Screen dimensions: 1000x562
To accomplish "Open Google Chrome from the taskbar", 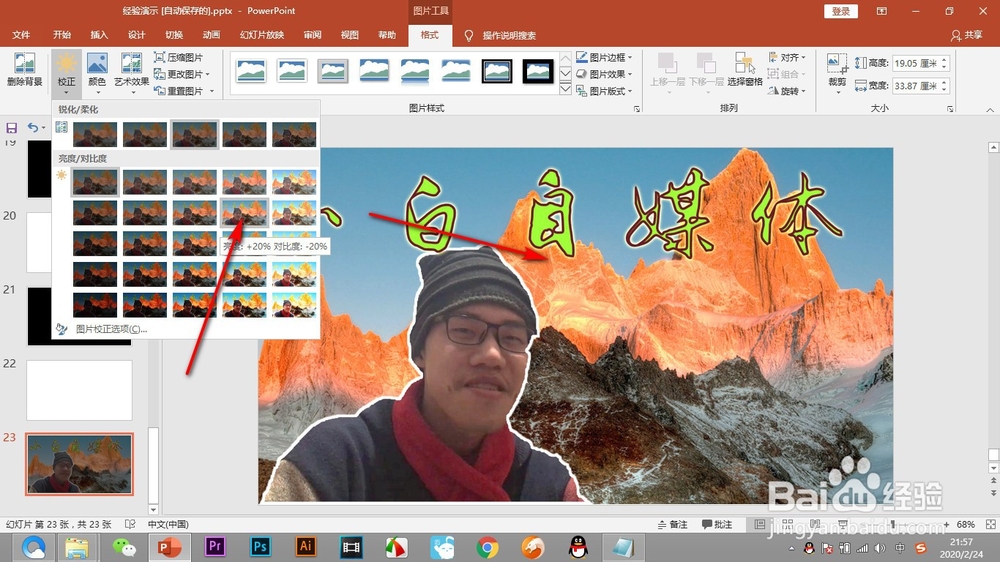I will 487,547.
